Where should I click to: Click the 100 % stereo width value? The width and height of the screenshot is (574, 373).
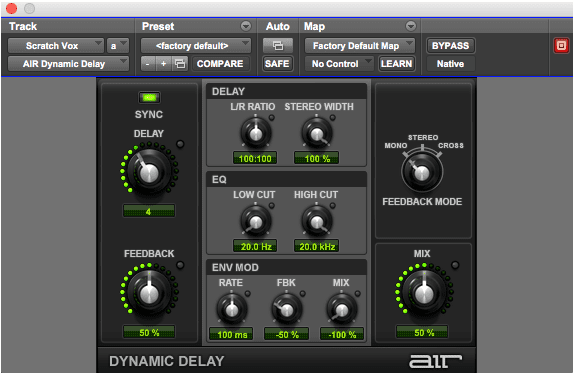(317, 158)
